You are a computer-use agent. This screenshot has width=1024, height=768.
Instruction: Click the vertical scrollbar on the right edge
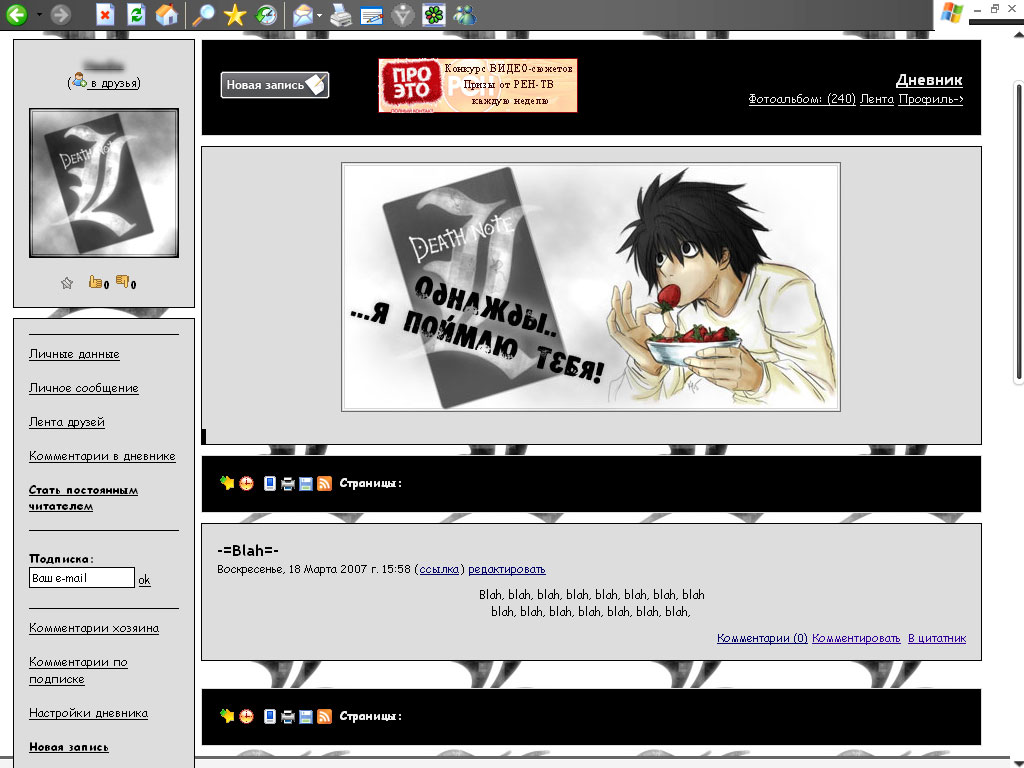(x=1019, y=232)
